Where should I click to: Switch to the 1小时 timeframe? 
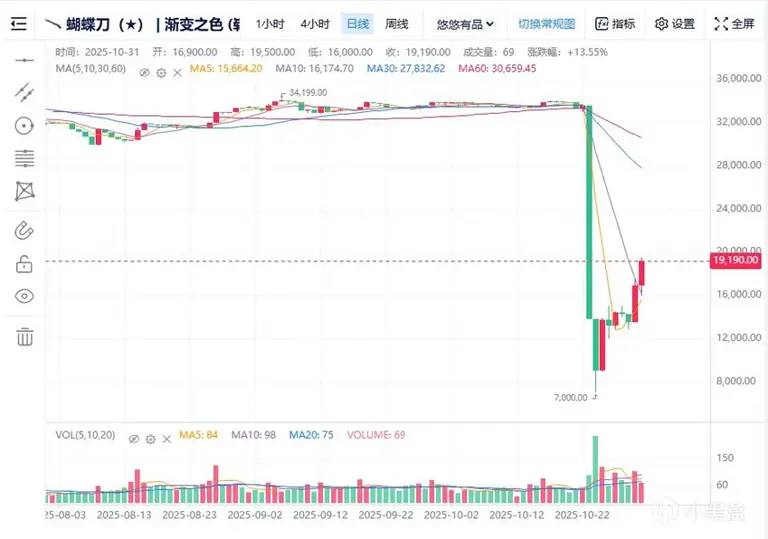coord(270,24)
